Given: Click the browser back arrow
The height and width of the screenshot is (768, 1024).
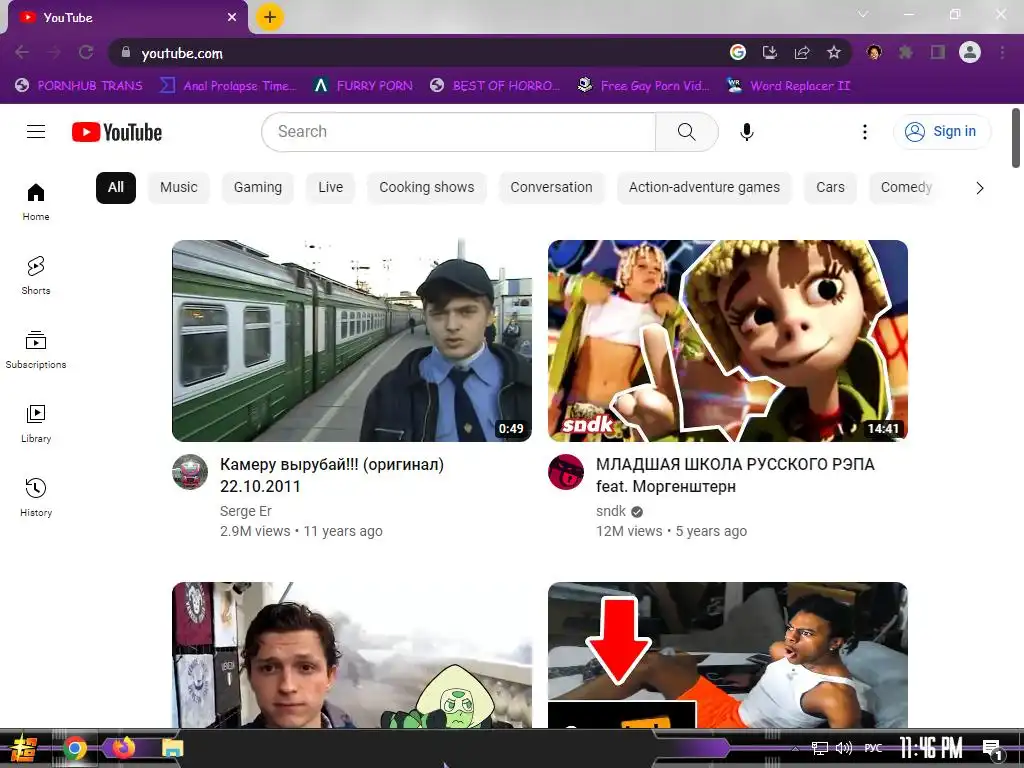Looking at the screenshot, I should coord(22,52).
